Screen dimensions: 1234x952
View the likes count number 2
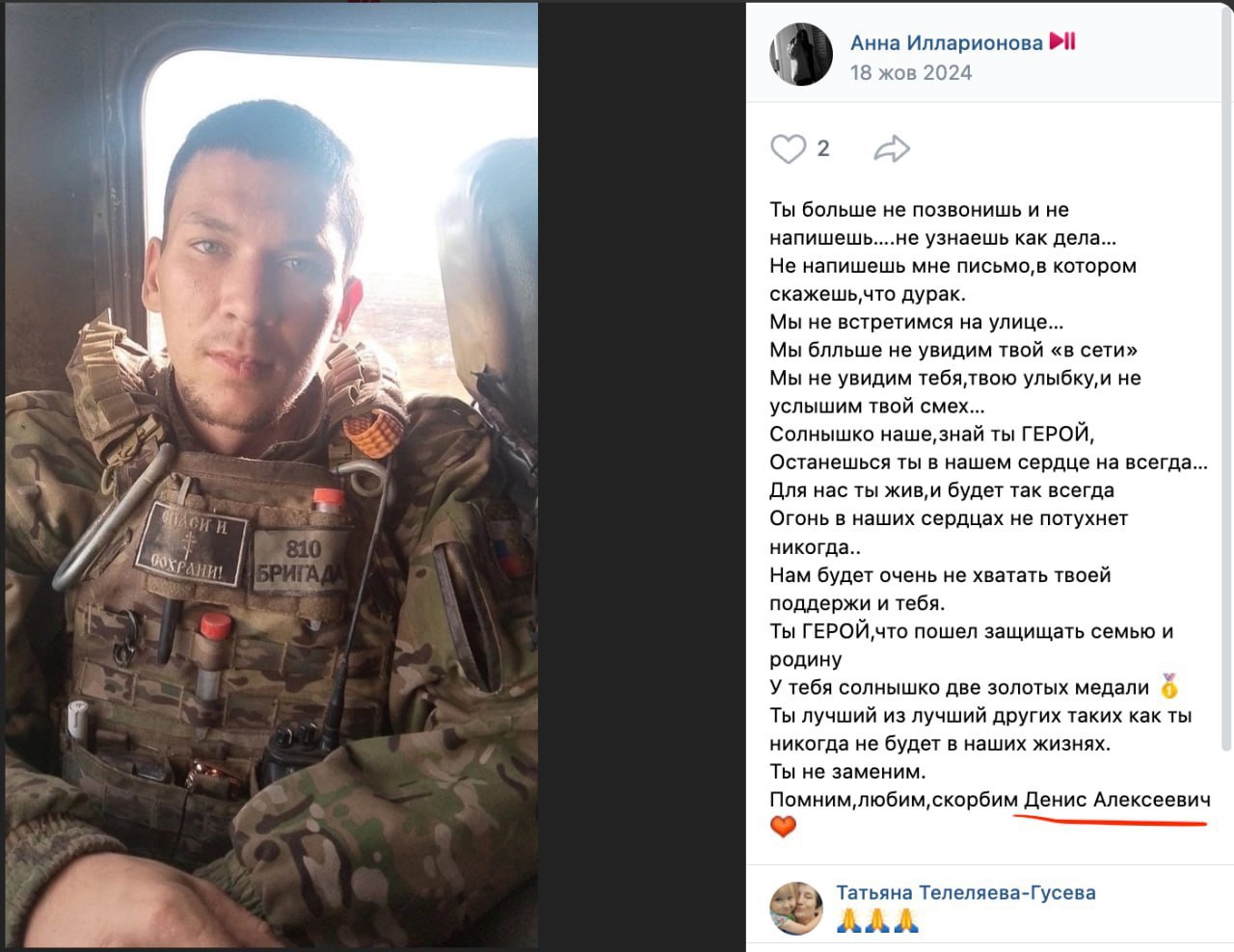(823, 148)
